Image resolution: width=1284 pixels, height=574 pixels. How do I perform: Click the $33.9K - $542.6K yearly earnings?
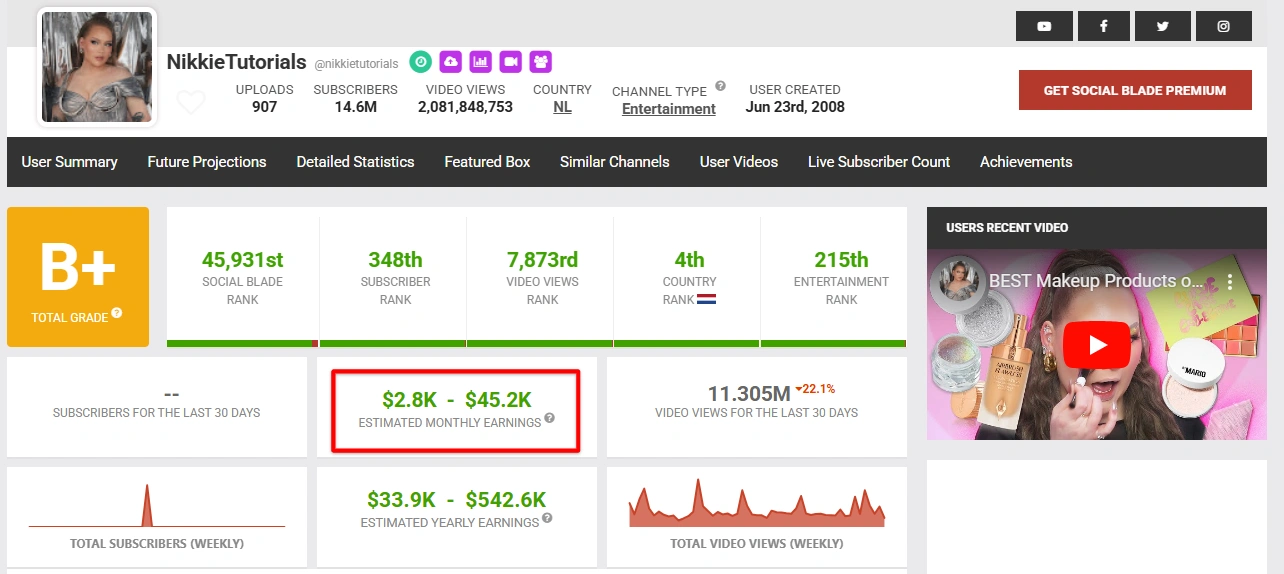point(456,500)
